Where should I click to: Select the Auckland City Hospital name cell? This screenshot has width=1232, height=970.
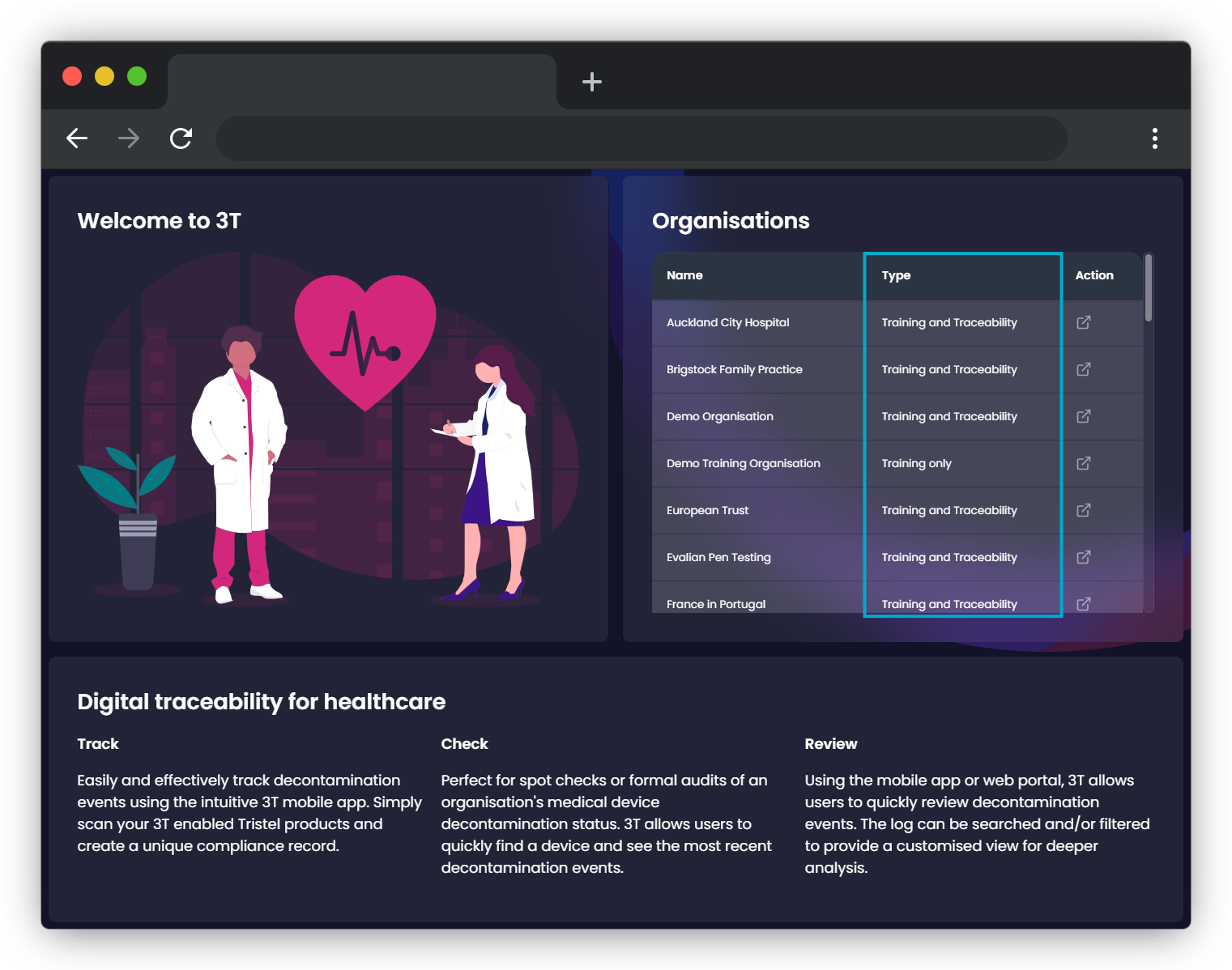(x=758, y=322)
